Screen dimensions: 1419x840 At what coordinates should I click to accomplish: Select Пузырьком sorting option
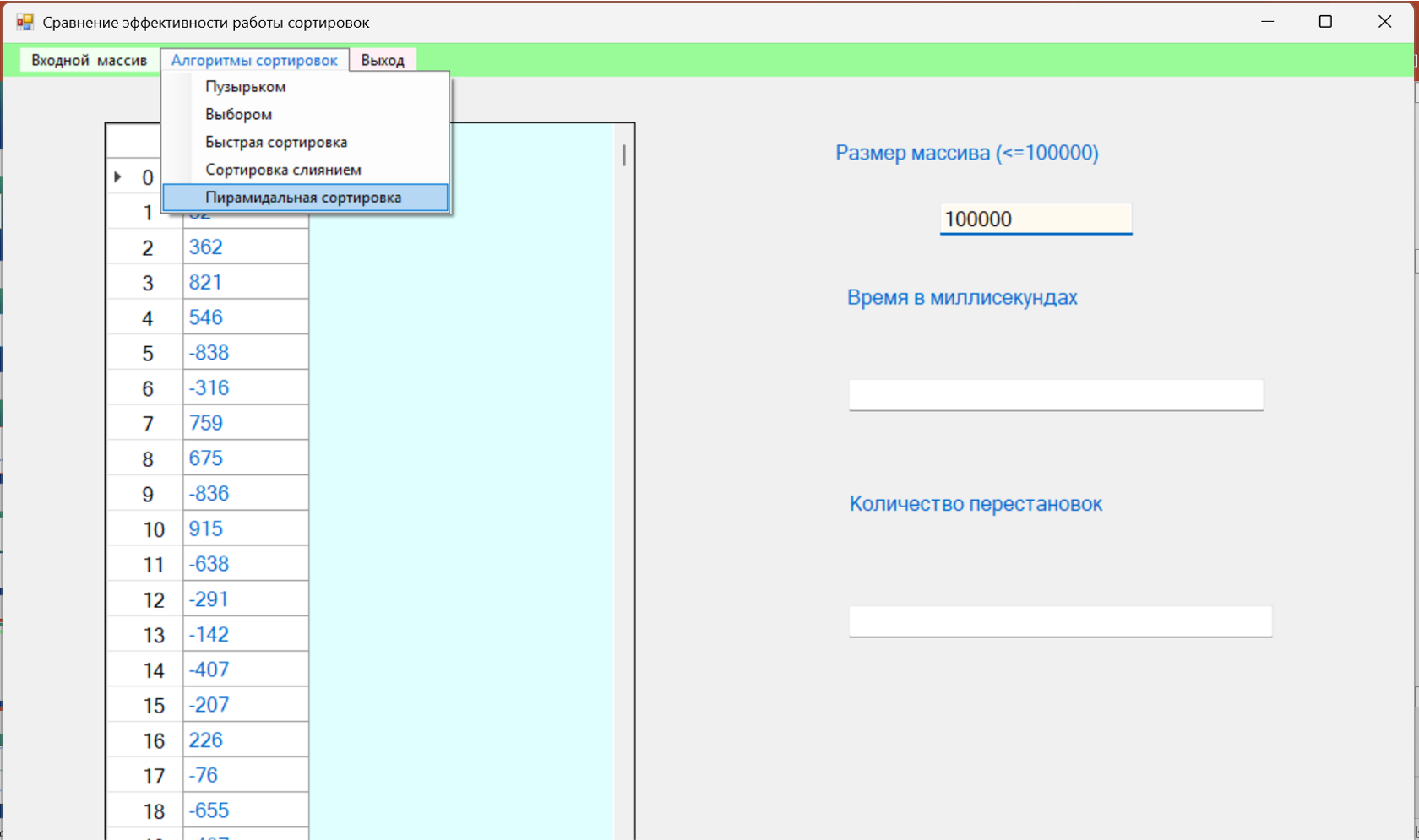click(x=246, y=87)
